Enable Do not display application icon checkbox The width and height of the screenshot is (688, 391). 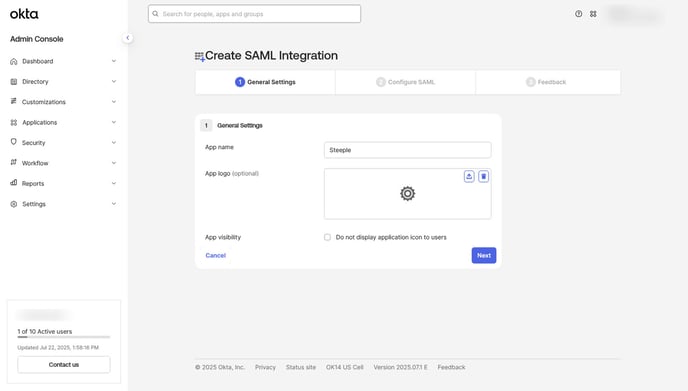coord(327,237)
